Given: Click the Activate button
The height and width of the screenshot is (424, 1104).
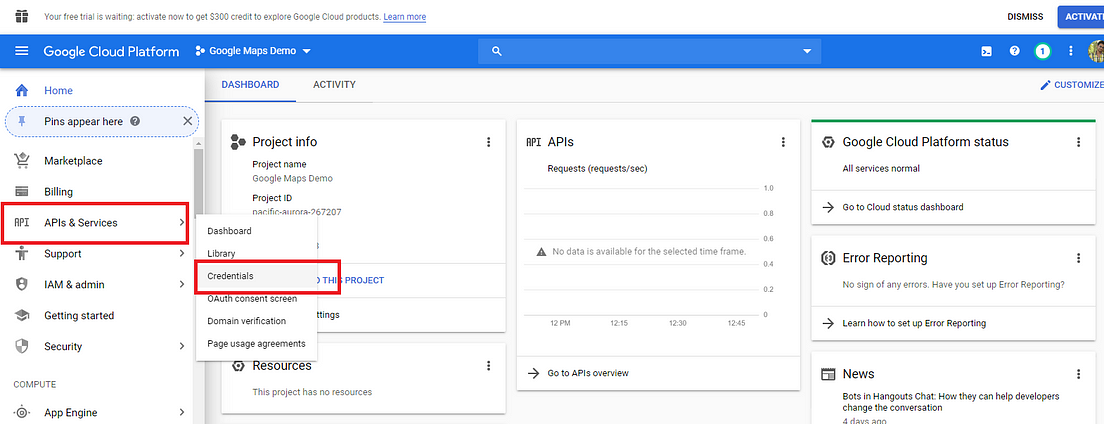Looking at the screenshot, I should coord(1082,17).
